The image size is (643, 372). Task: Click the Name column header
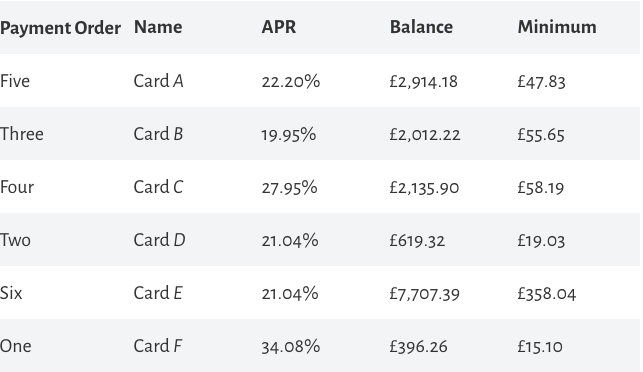click(x=158, y=27)
